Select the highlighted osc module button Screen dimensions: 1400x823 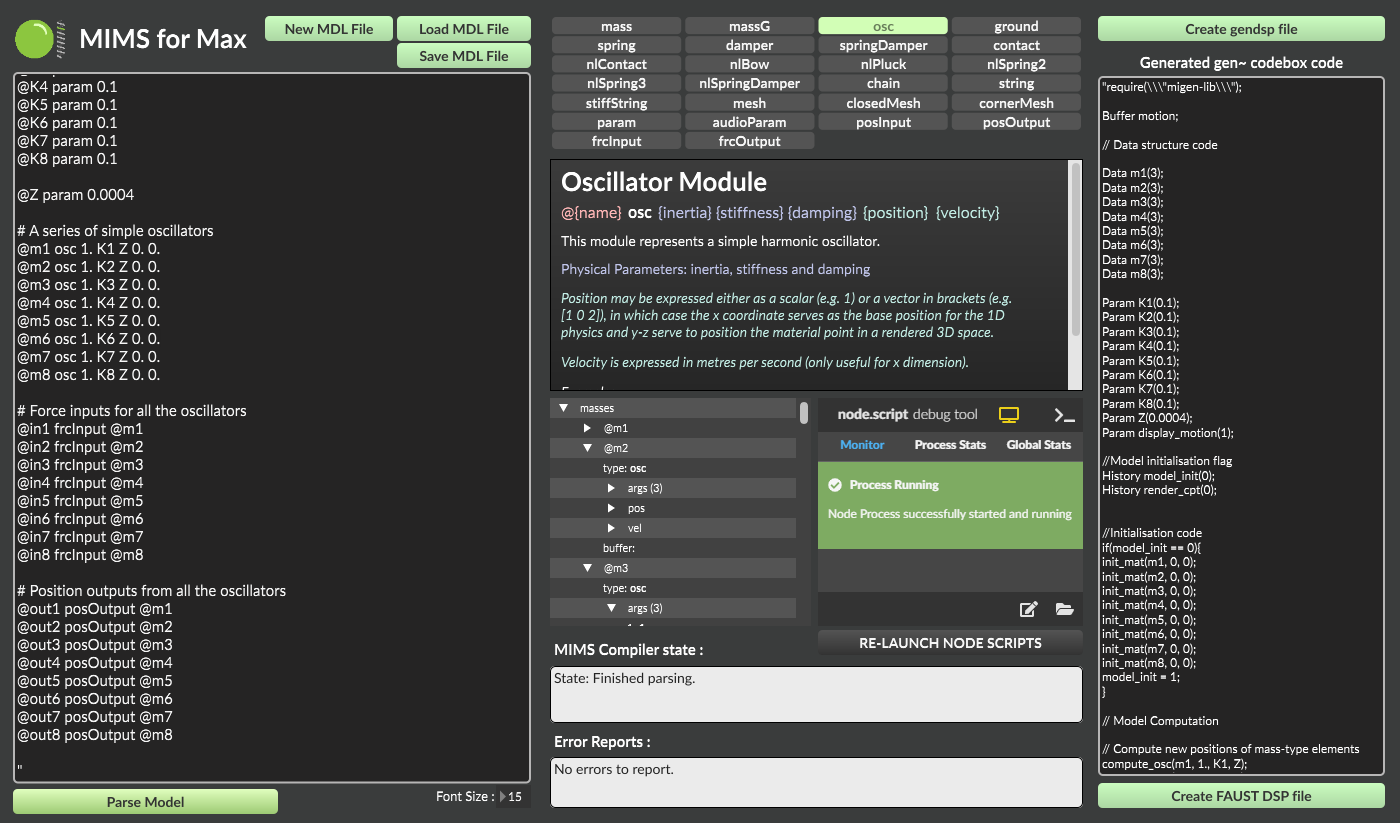point(883,26)
